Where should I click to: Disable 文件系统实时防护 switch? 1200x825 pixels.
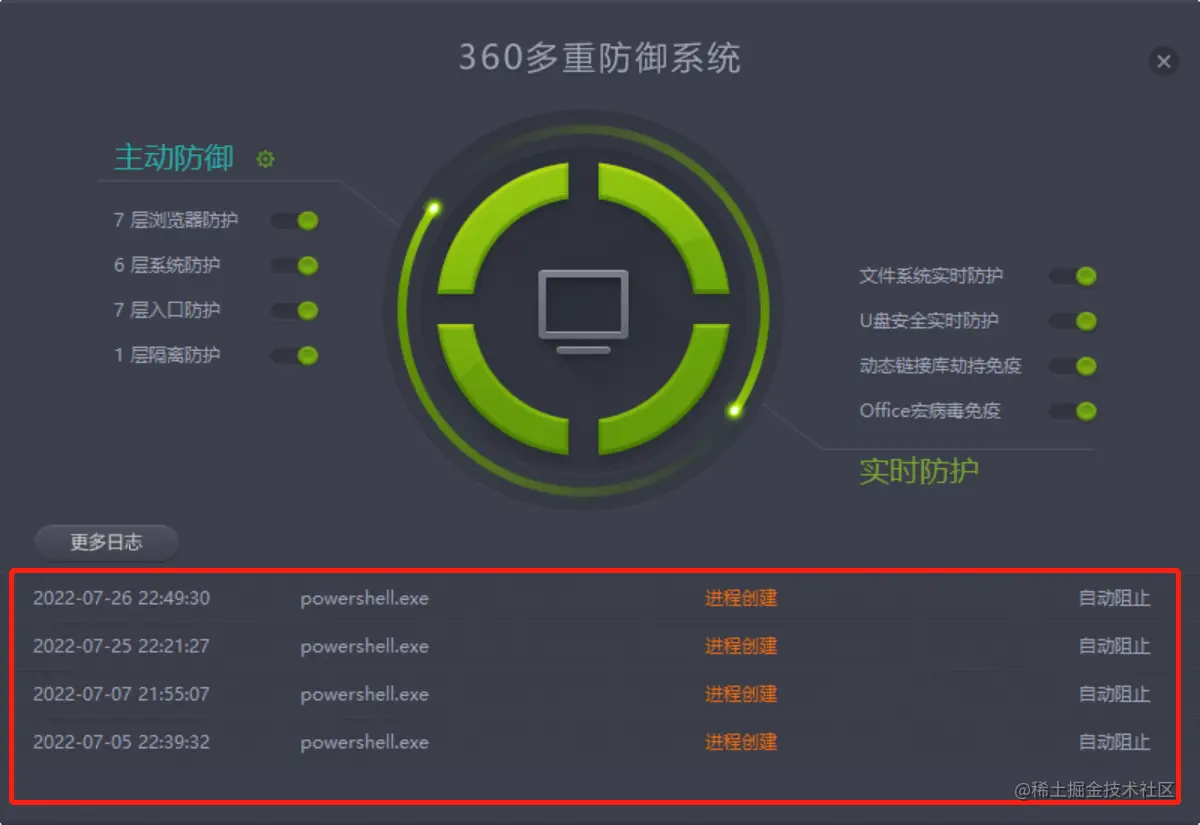tap(1073, 276)
